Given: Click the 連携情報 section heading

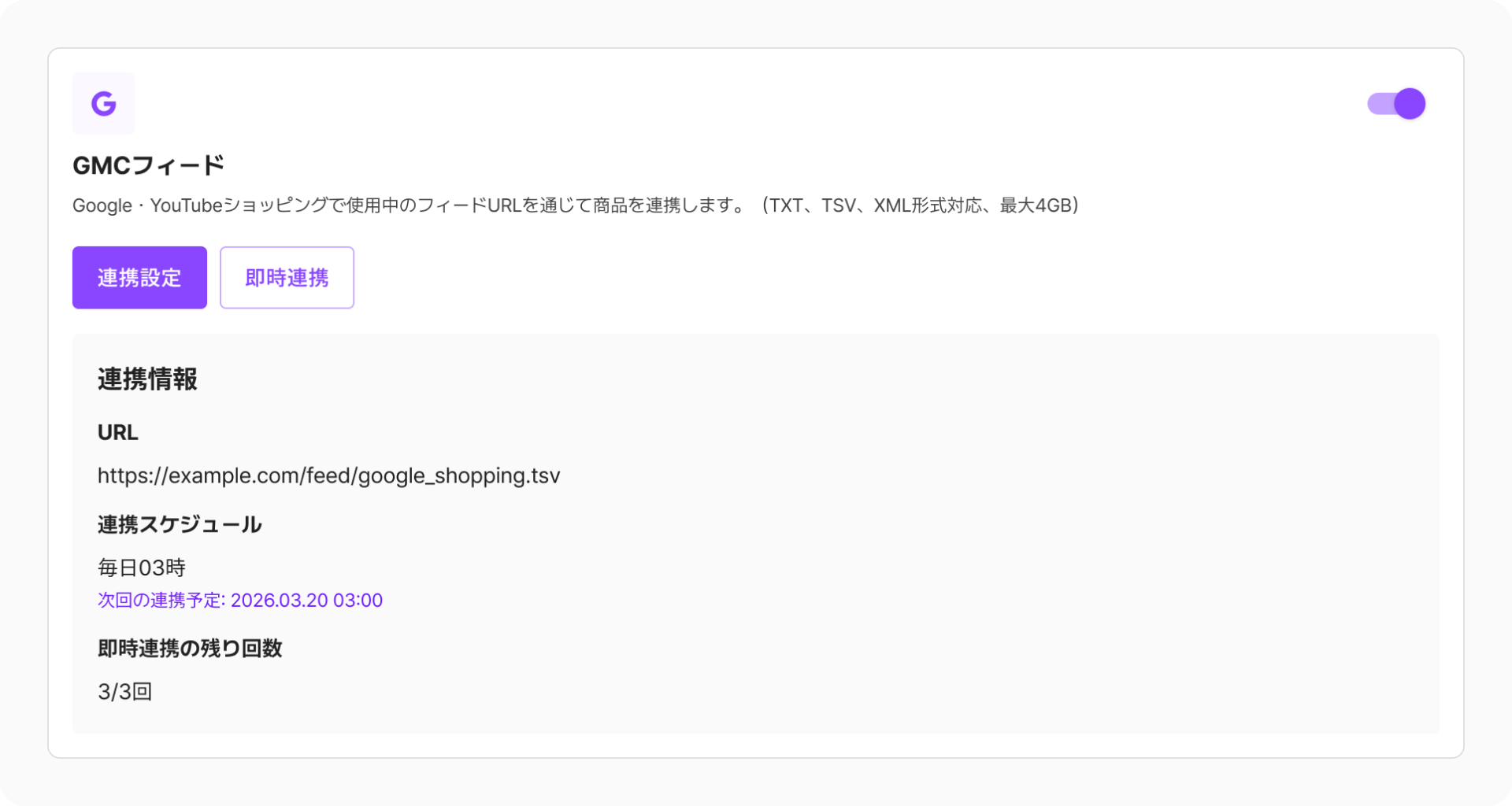Looking at the screenshot, I should tap(147, 379).
